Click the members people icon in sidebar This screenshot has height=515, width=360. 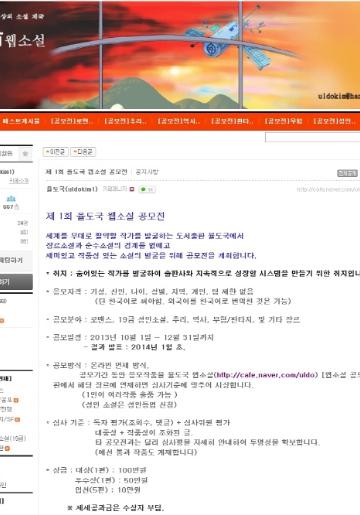click(x=11, y=199)
